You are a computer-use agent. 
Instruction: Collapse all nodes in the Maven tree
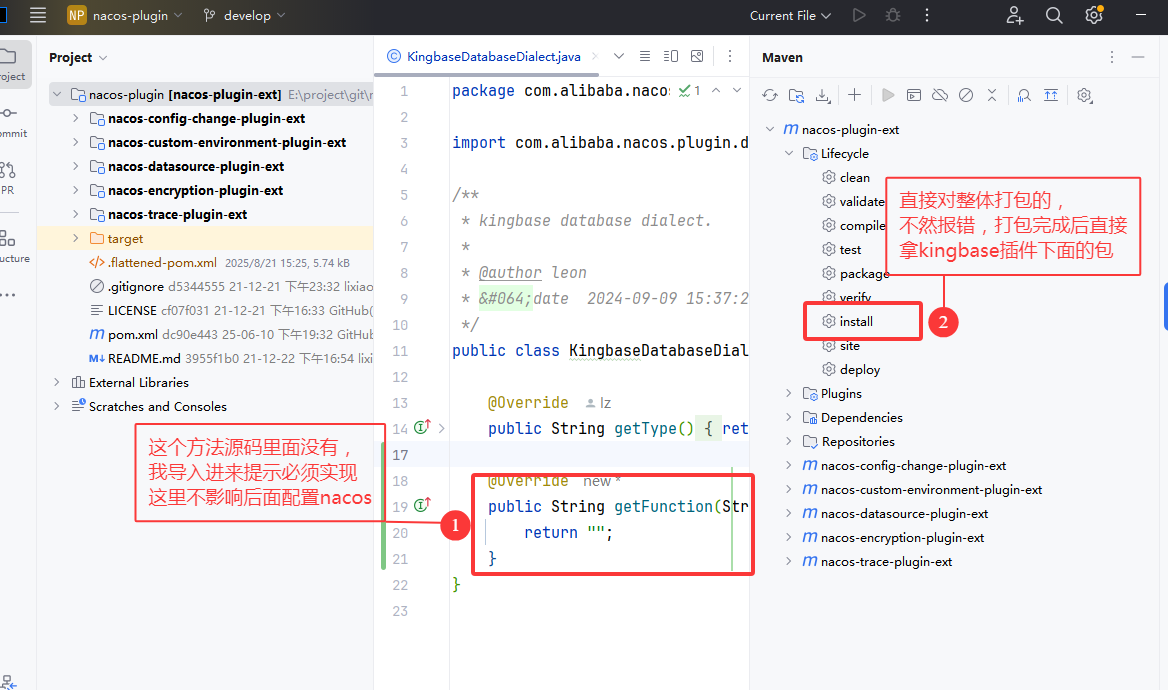[991, 95]
